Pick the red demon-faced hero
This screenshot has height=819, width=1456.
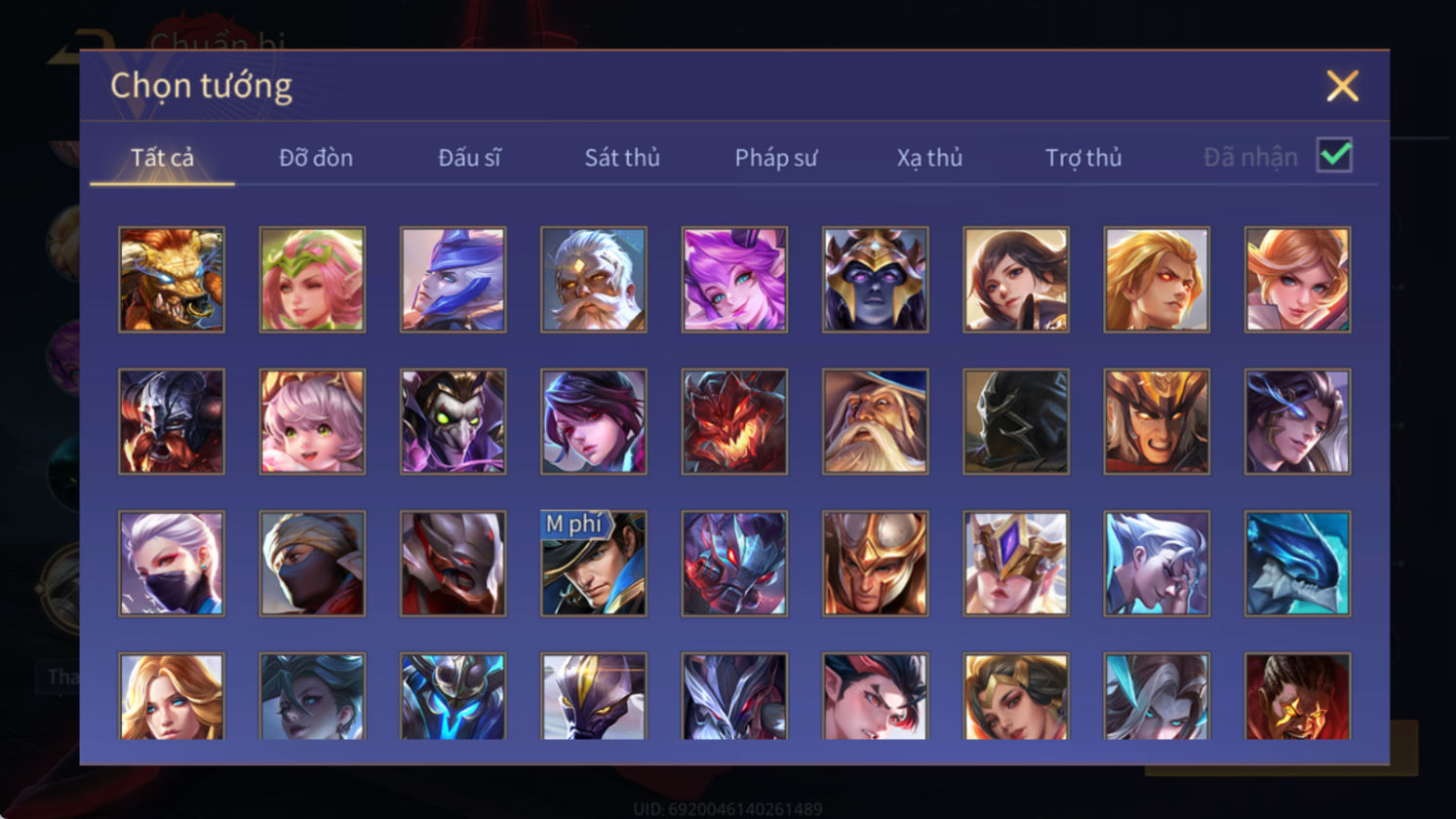point(734,421)
